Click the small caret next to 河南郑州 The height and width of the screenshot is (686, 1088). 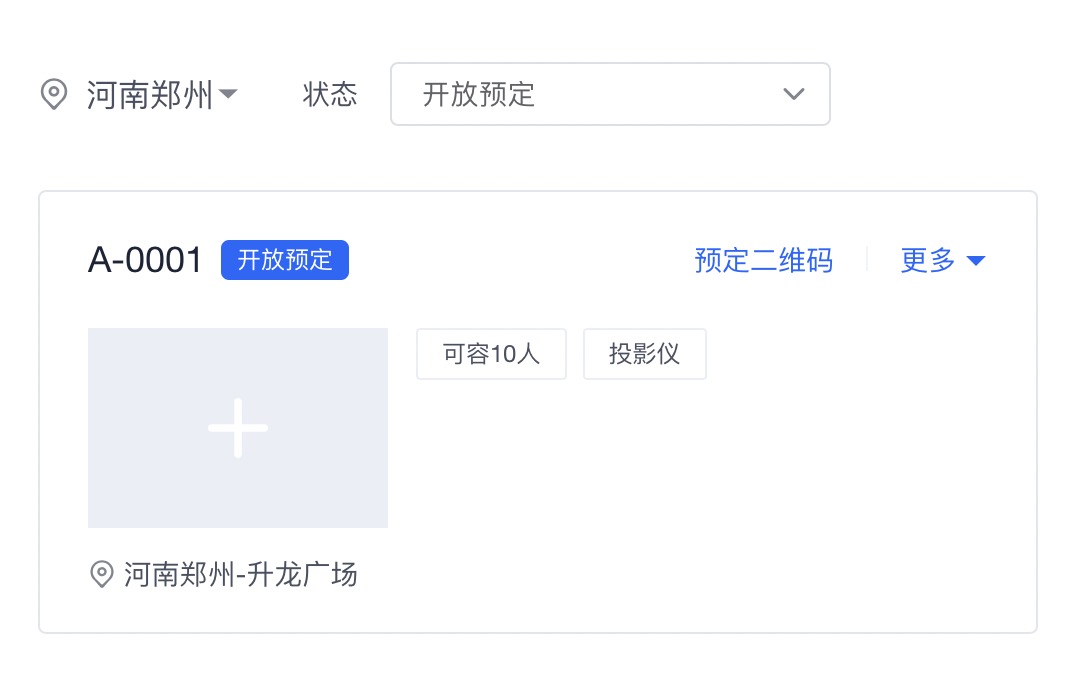(x=228, y=95)
